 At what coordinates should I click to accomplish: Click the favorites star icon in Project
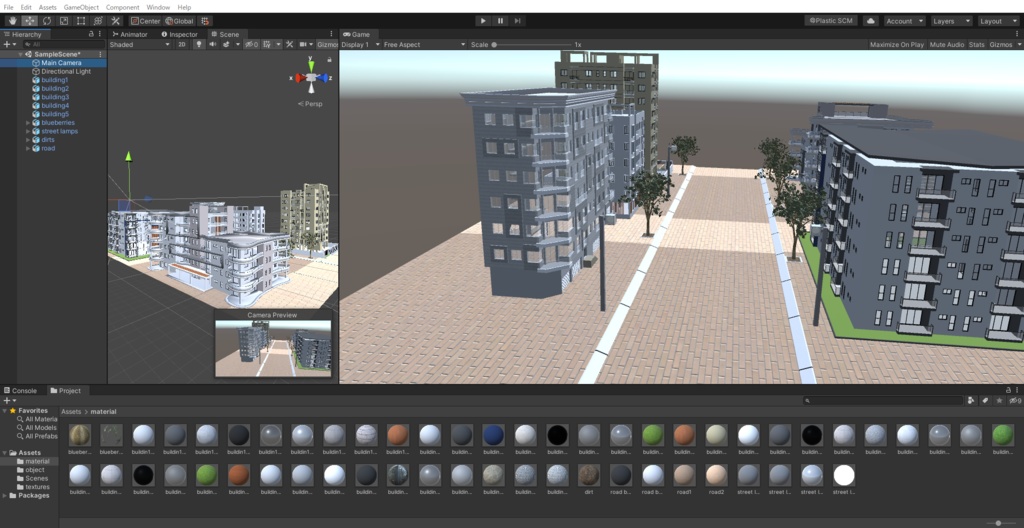click(x=999, y=401)
